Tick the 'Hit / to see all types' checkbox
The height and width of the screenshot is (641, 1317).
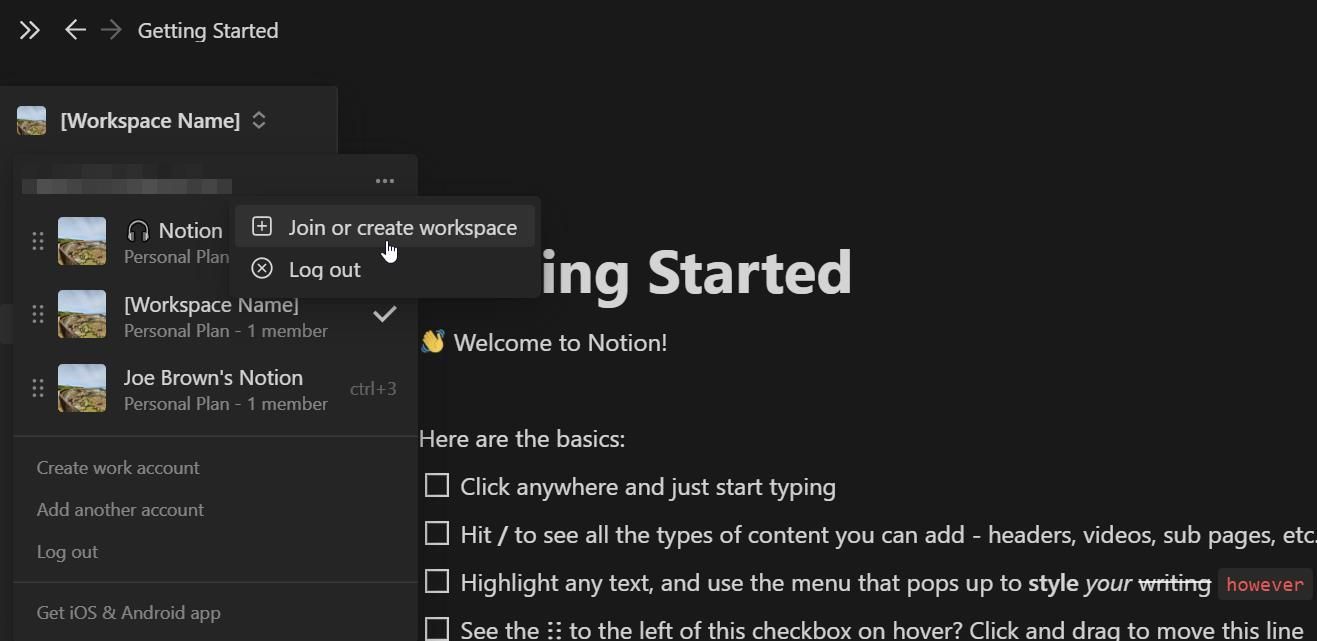437,534
